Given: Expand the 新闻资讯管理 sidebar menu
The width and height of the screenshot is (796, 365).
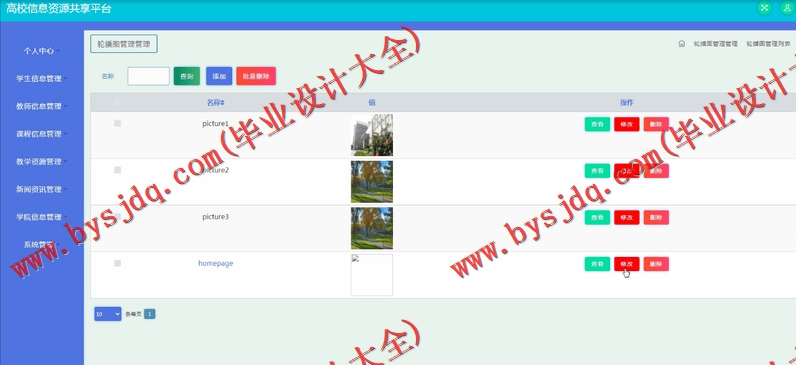Looking at the screenshot, I should (x=42, y=189).
